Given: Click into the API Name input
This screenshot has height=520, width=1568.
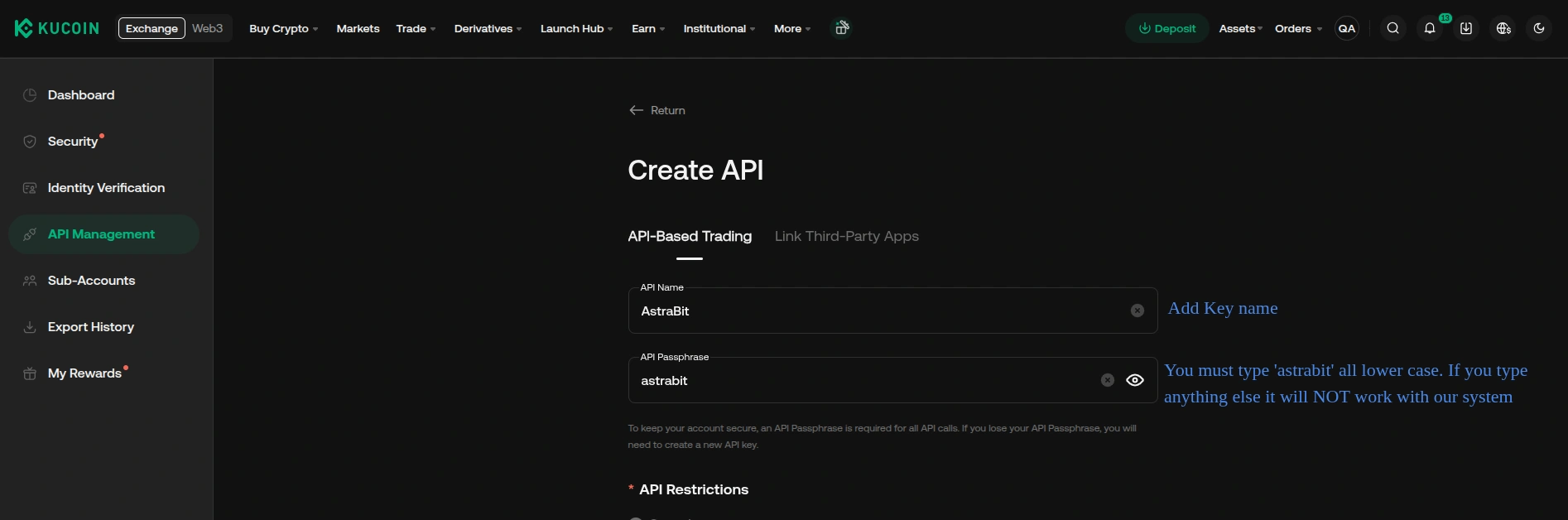Looking at the screenshot, I should coord(892,311).
